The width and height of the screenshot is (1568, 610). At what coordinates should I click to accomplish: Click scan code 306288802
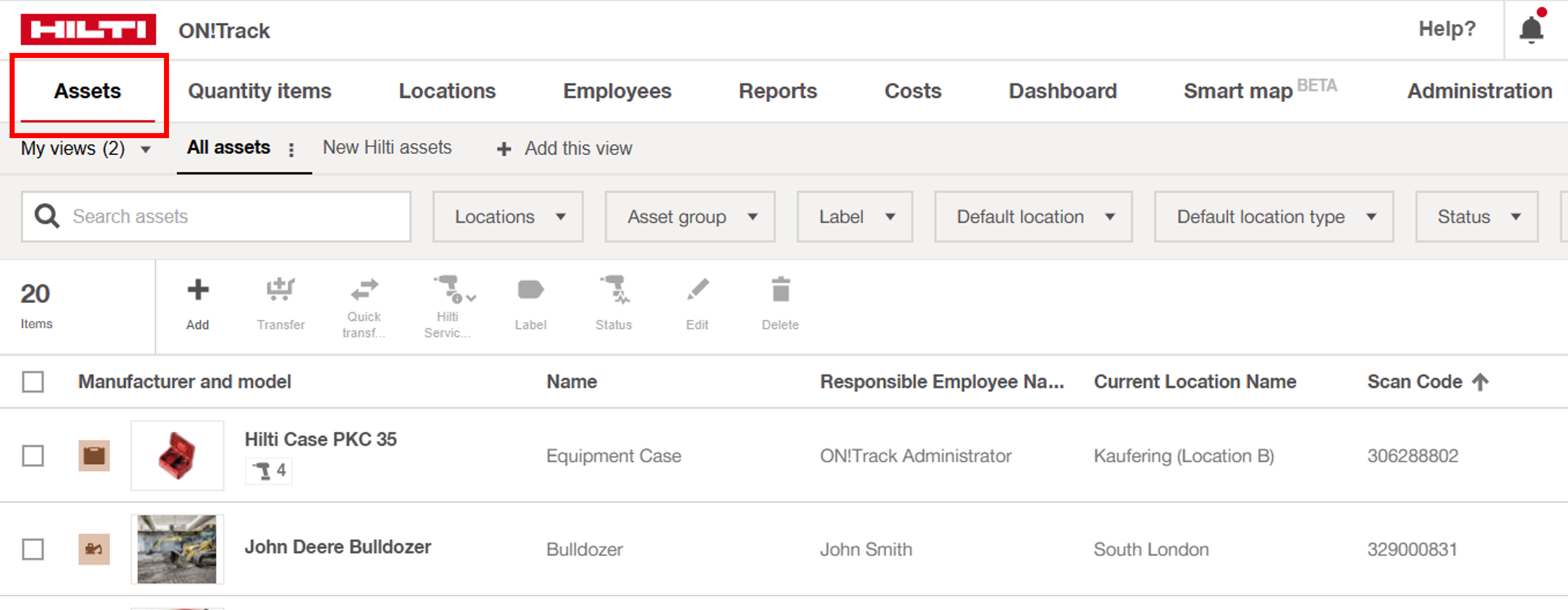pyautogui.click(x=1413, y=456)
